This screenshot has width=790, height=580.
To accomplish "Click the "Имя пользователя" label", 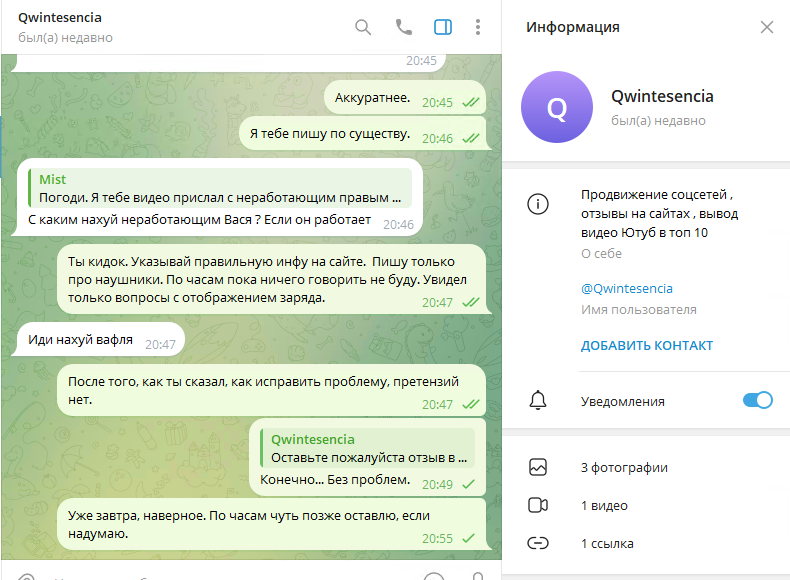I will (x=639, y=310).
